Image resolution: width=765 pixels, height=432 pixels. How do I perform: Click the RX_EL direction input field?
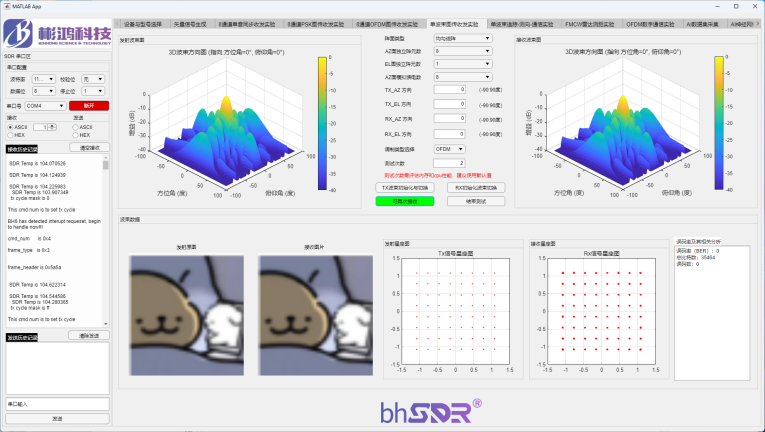pyautogui.click(x=449, y=134)
